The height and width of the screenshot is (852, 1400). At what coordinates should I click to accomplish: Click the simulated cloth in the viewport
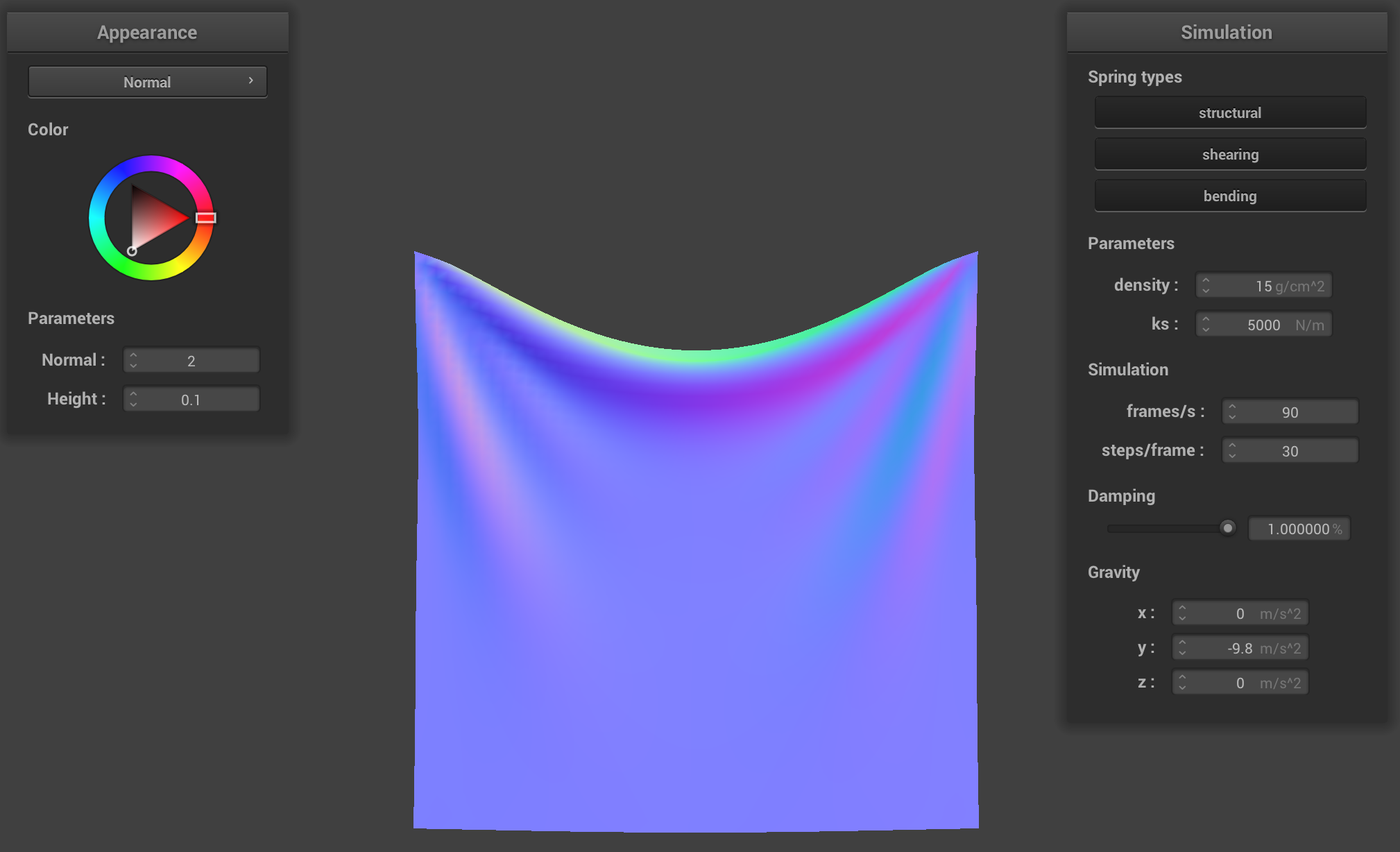click(x=696, y=555)
